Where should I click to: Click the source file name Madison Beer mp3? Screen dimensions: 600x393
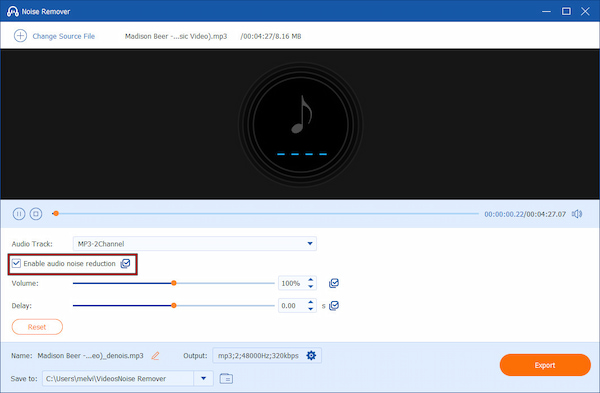176,36
